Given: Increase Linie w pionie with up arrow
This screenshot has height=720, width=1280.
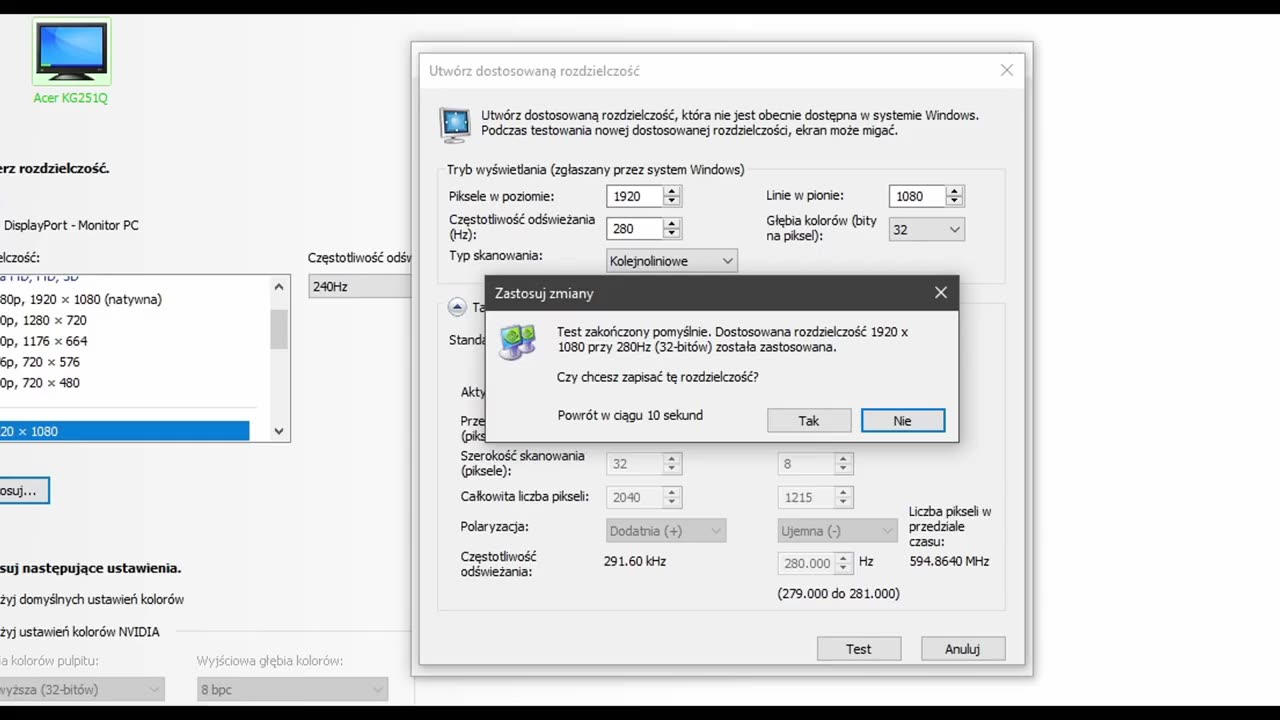Looking at the screenshot, I should click(954, 191).
